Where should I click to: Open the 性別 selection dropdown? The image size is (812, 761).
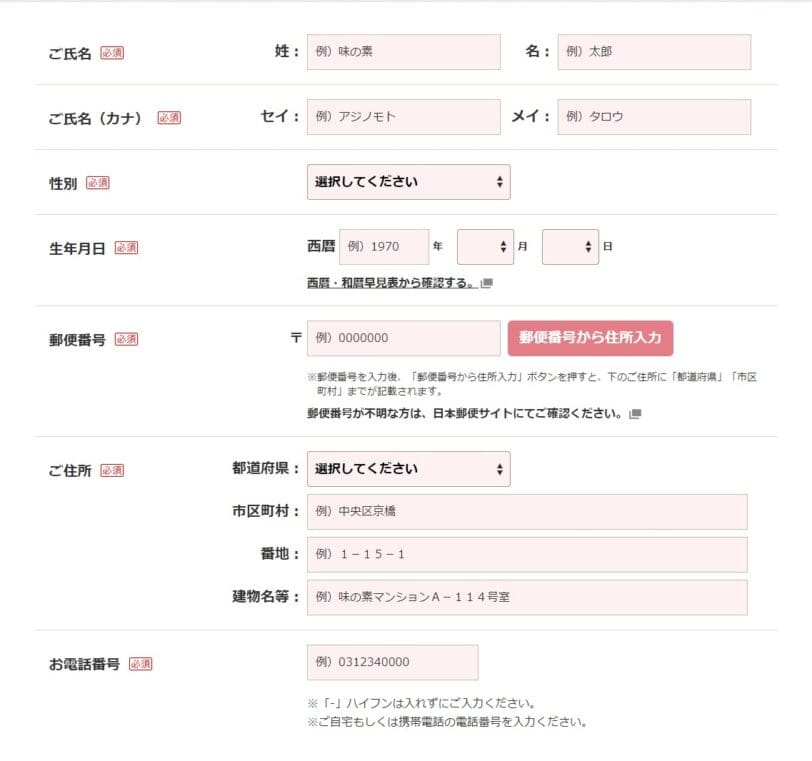click(x=408, y=182)
